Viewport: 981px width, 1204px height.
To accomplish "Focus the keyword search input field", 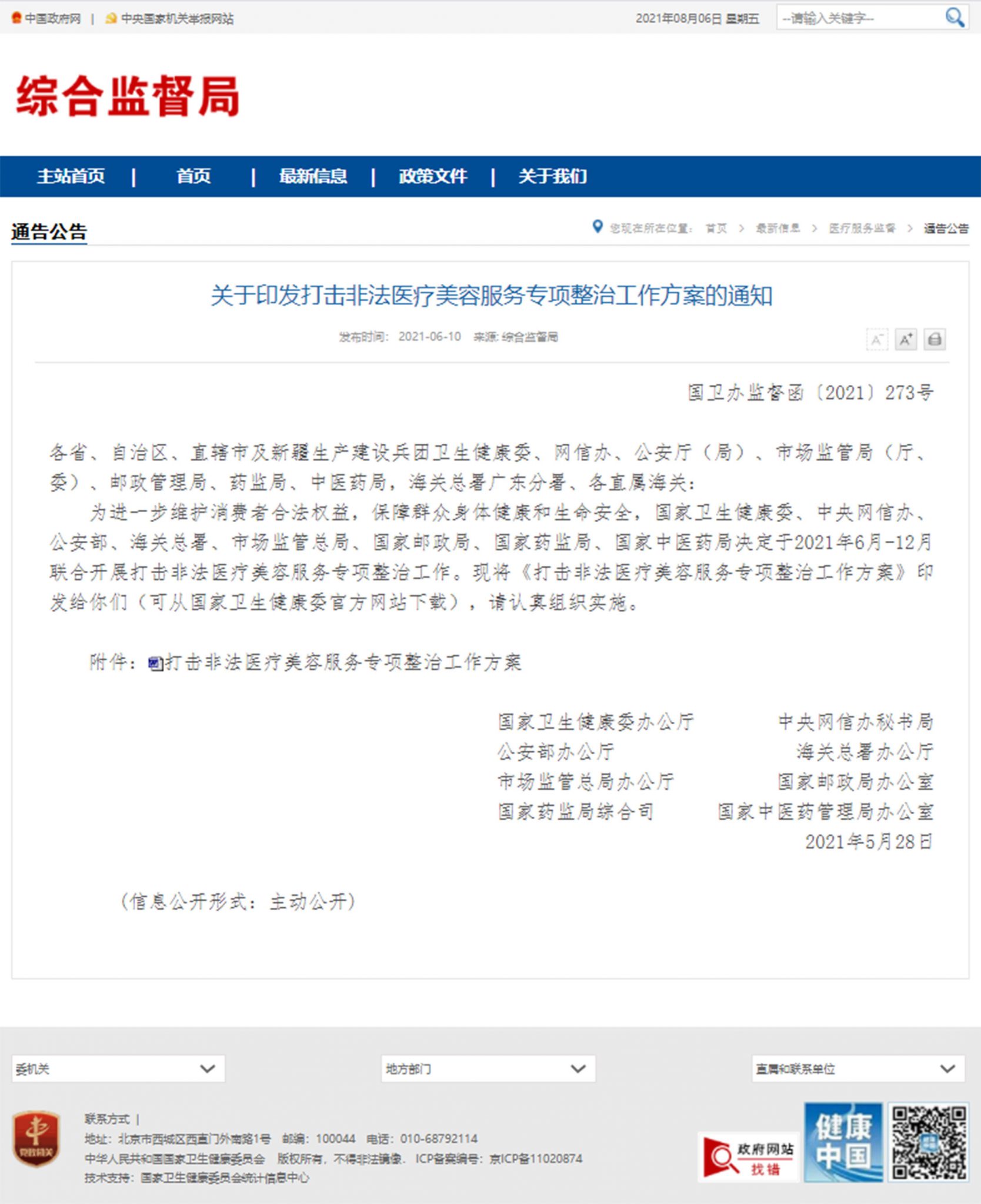I will coord(859,18).
